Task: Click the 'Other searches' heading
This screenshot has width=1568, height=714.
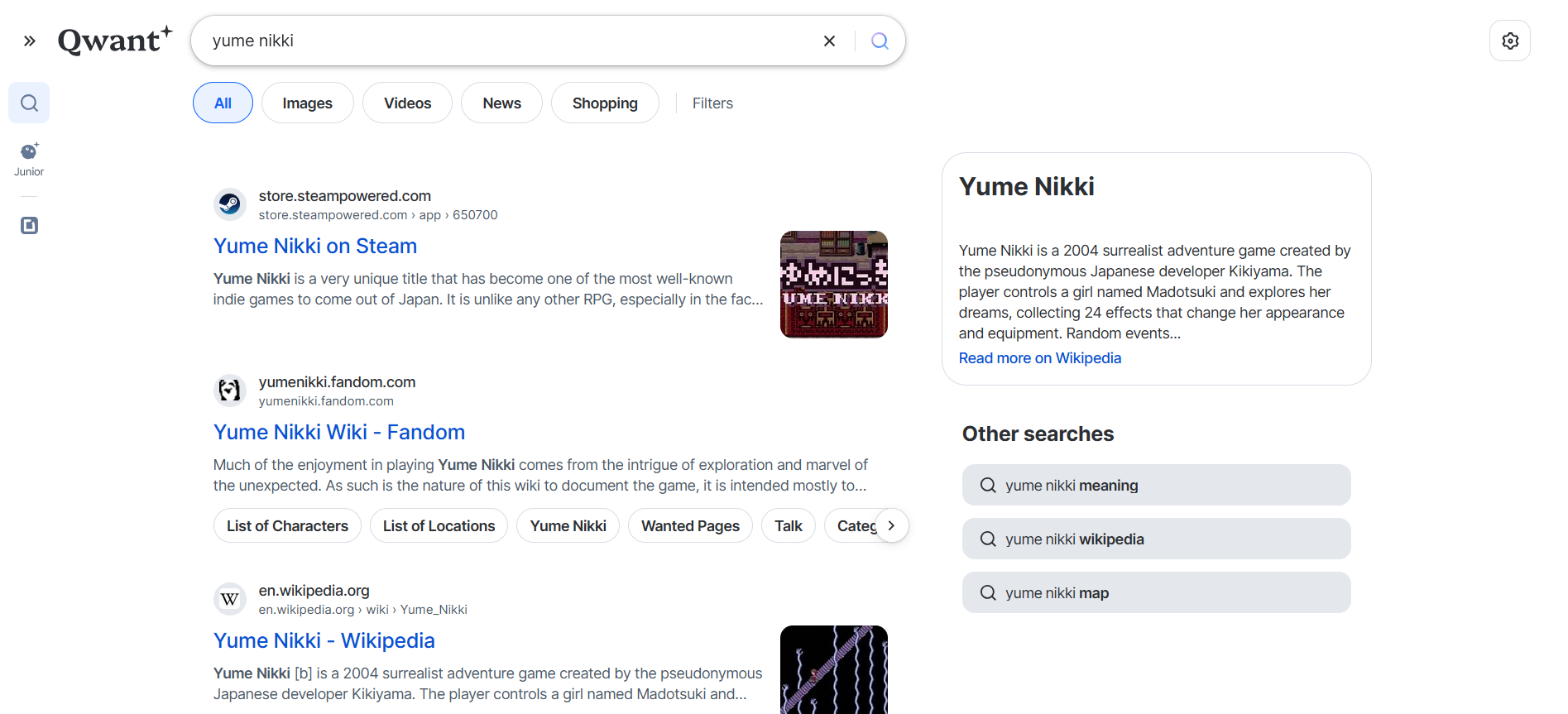Action: click(1038, 434)
